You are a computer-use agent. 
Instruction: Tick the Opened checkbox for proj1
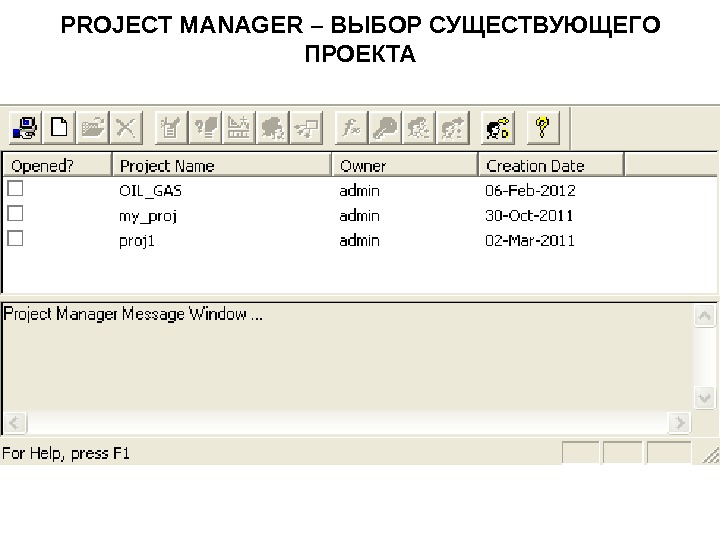(x=16, y=238)
